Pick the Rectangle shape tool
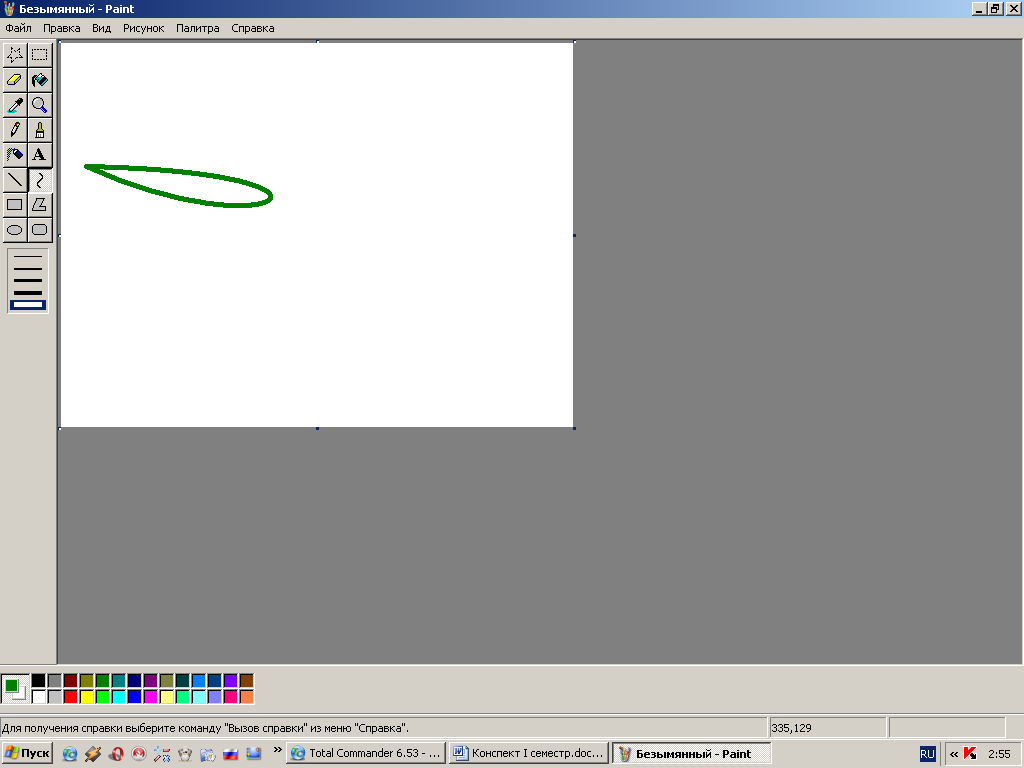The width and height of the screenshot is (1024, 768). (x=14, y=204)
